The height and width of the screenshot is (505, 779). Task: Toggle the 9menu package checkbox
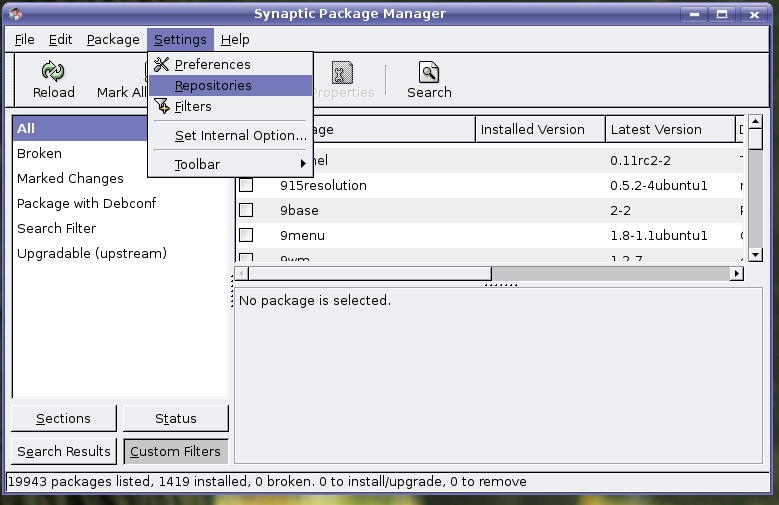246,235
